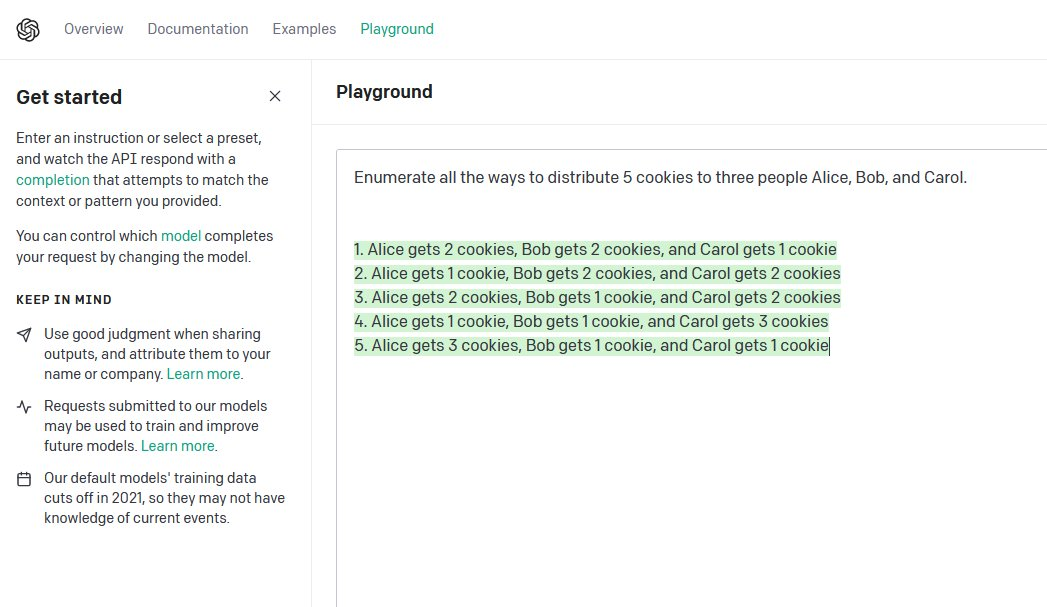
Task: Click the "KEEP IN MIND" label
Action: [x=64, y=300]
